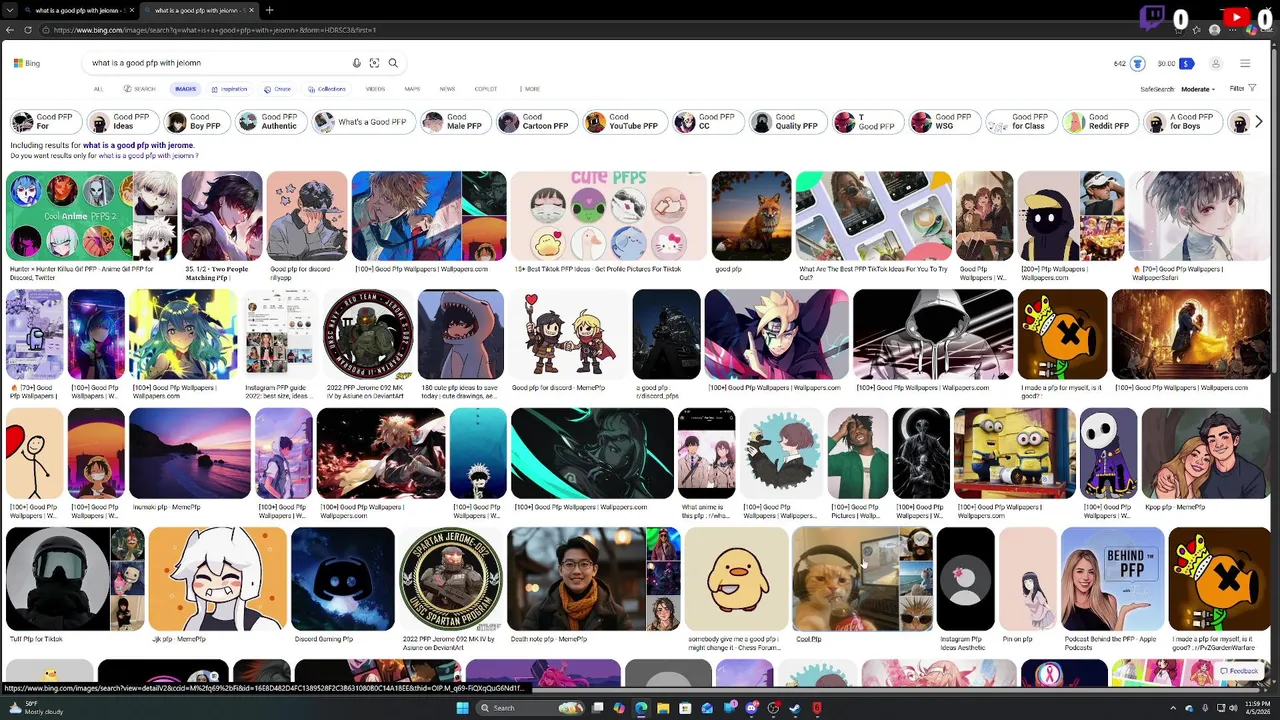Click the Feedback button at bottom right
The image size is (1280, 720).
[1240, 671]
